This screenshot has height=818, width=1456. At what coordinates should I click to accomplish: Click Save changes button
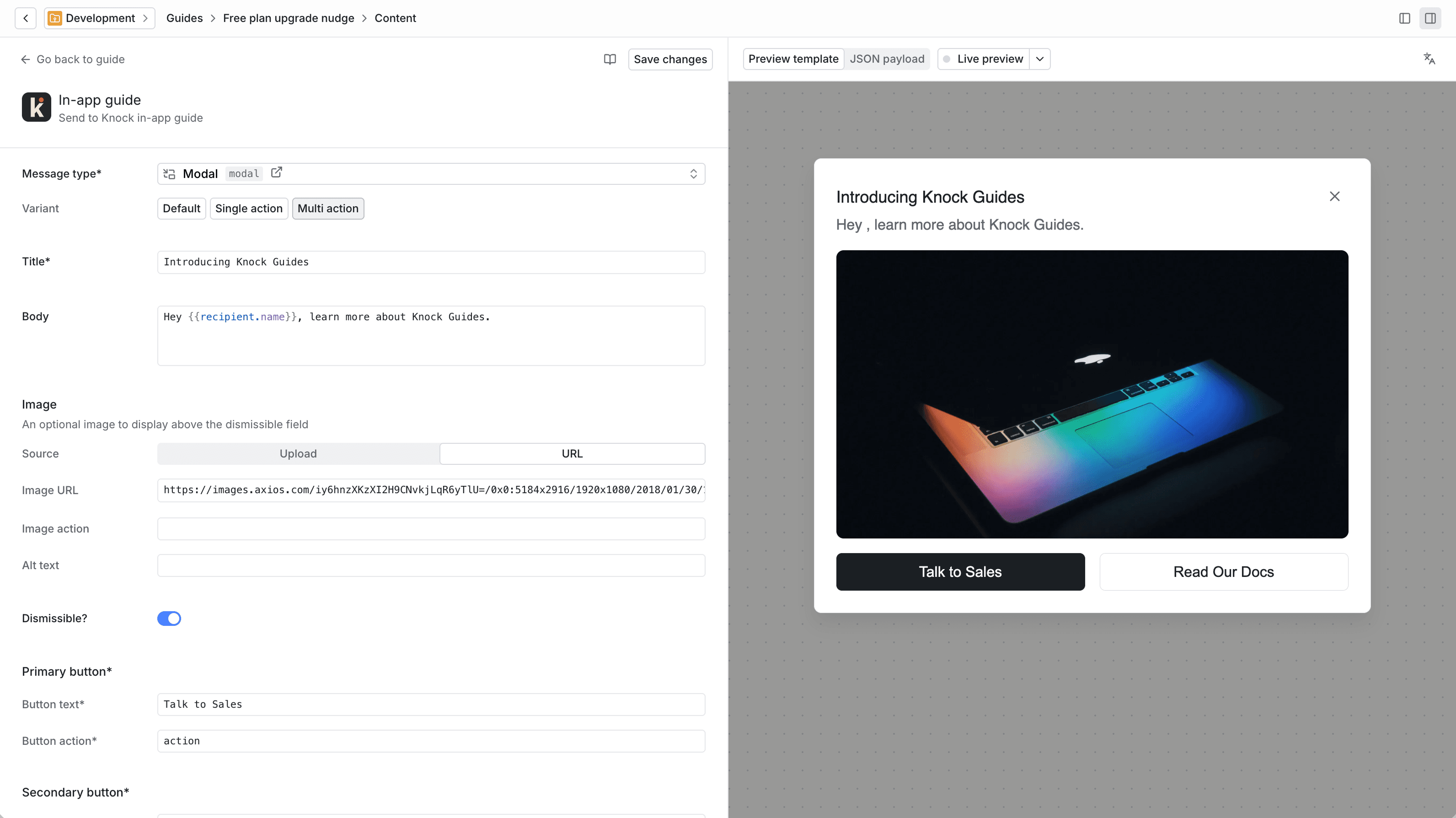point(670,59)
